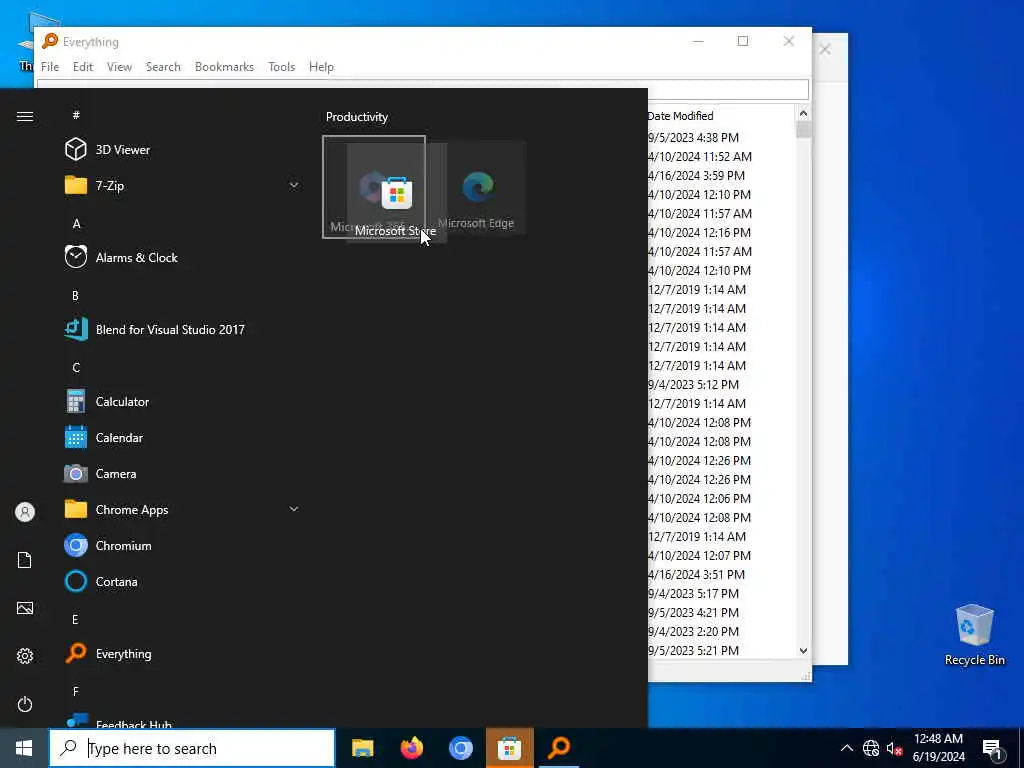Screen dimensions: 1024x768
Task: Open the user account icon
Action: (x=25, y=512)
